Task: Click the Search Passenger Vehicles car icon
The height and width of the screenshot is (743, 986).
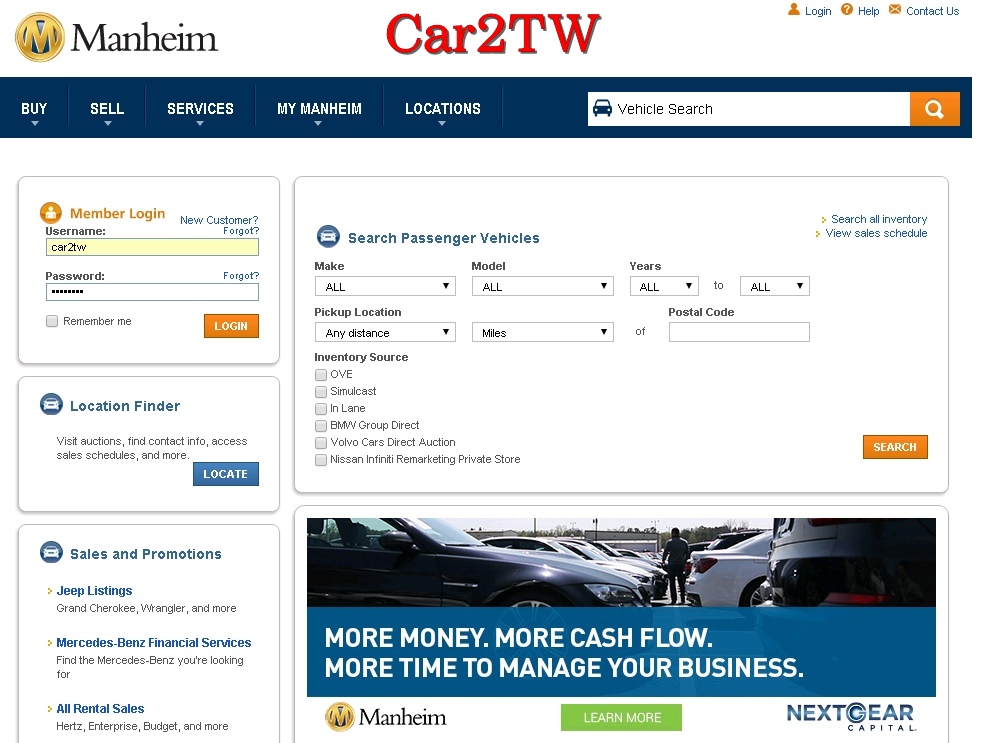Action: coord(328,237)
